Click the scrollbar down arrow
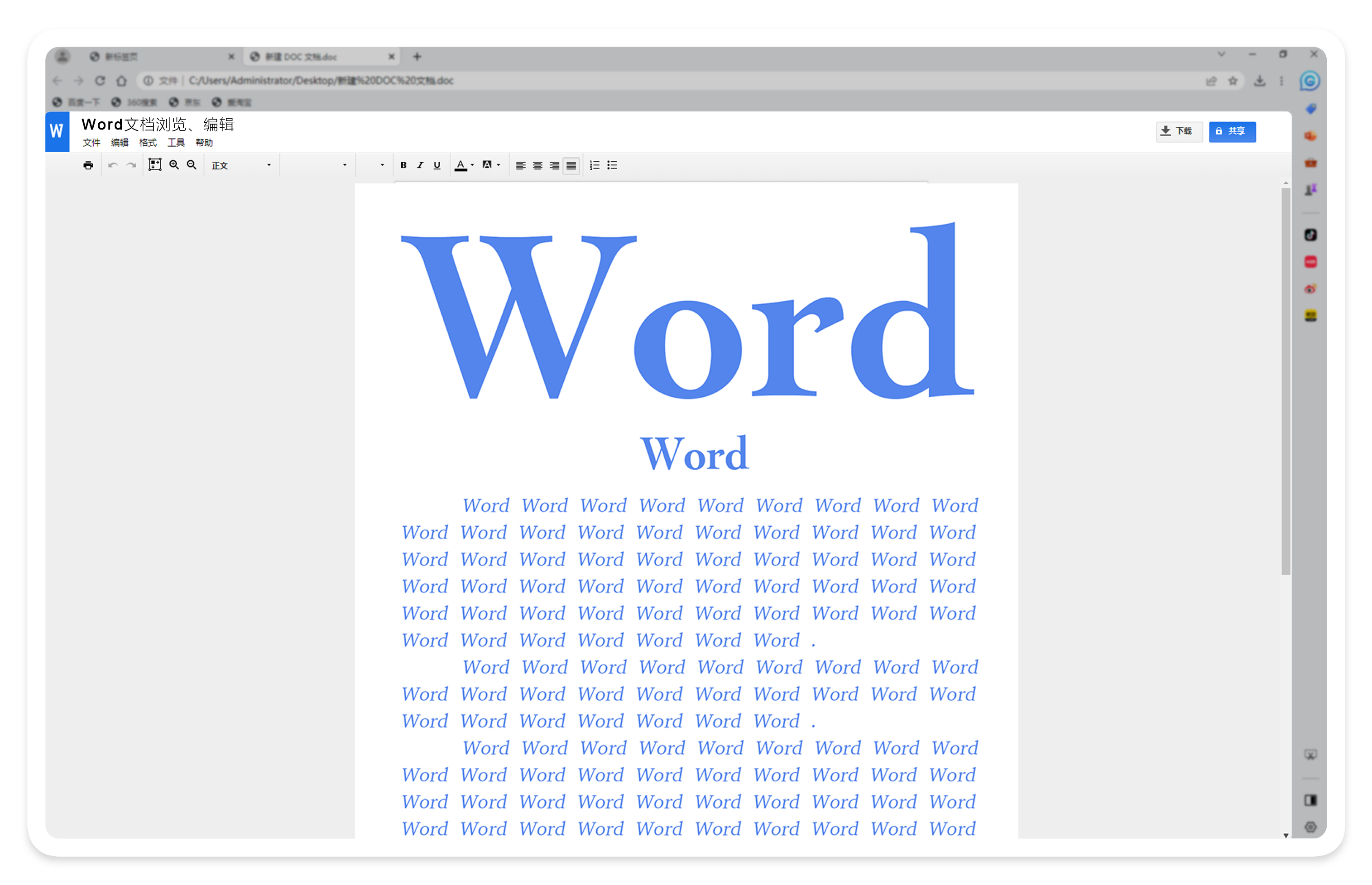1372x885 pixels. [x=1286, y=836]
